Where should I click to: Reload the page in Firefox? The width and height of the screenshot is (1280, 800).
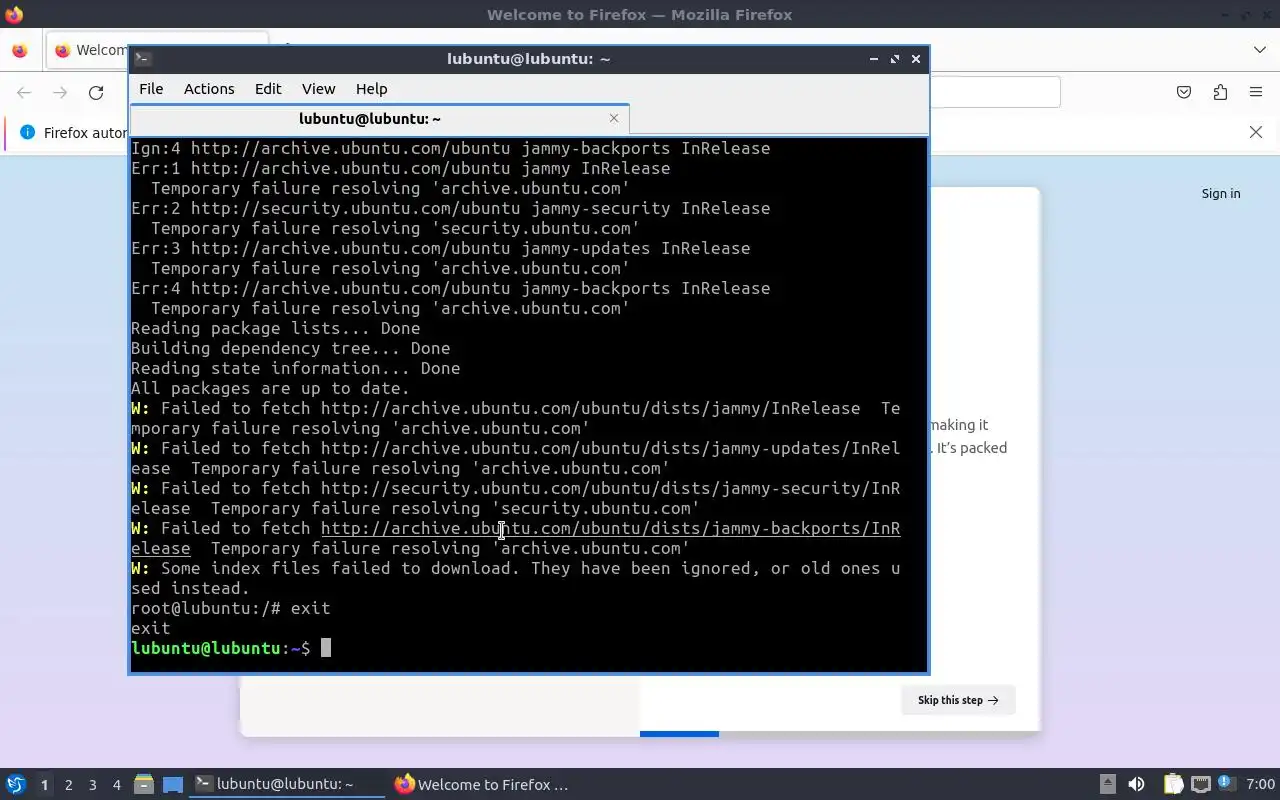point(96,92)
